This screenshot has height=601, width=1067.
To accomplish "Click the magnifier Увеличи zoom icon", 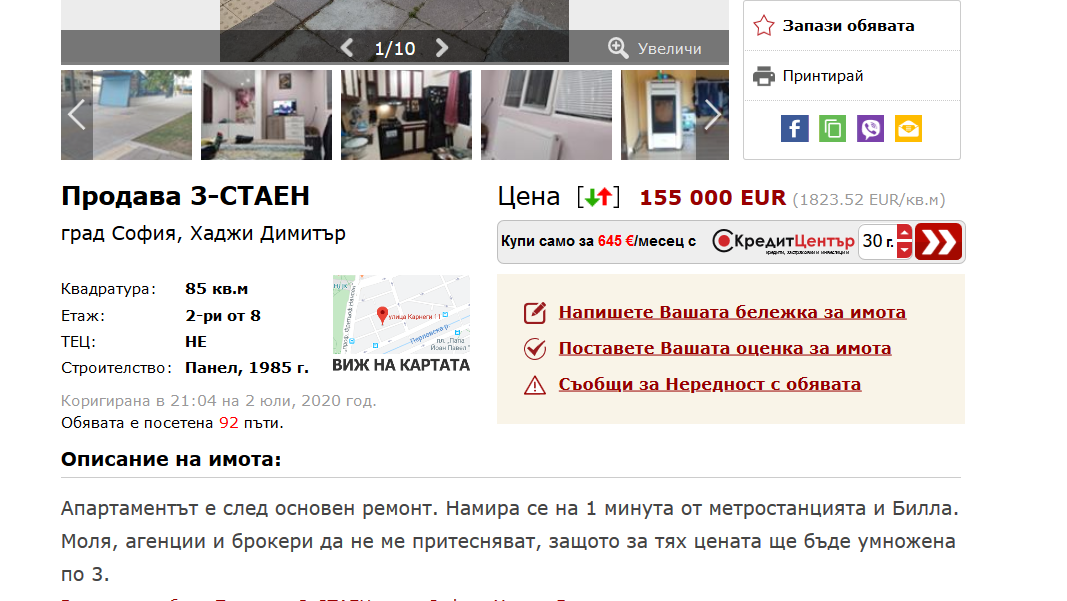I will 618,48.
